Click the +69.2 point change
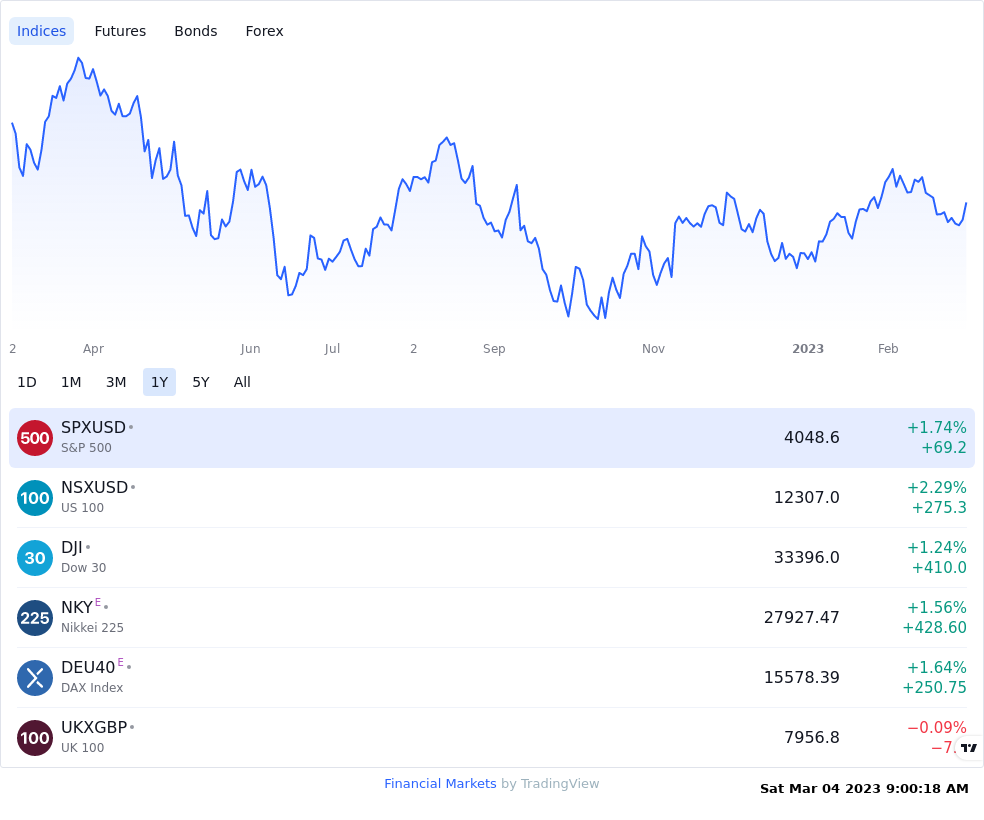This screenshot has width=984, height=820. tap(944, 447)
